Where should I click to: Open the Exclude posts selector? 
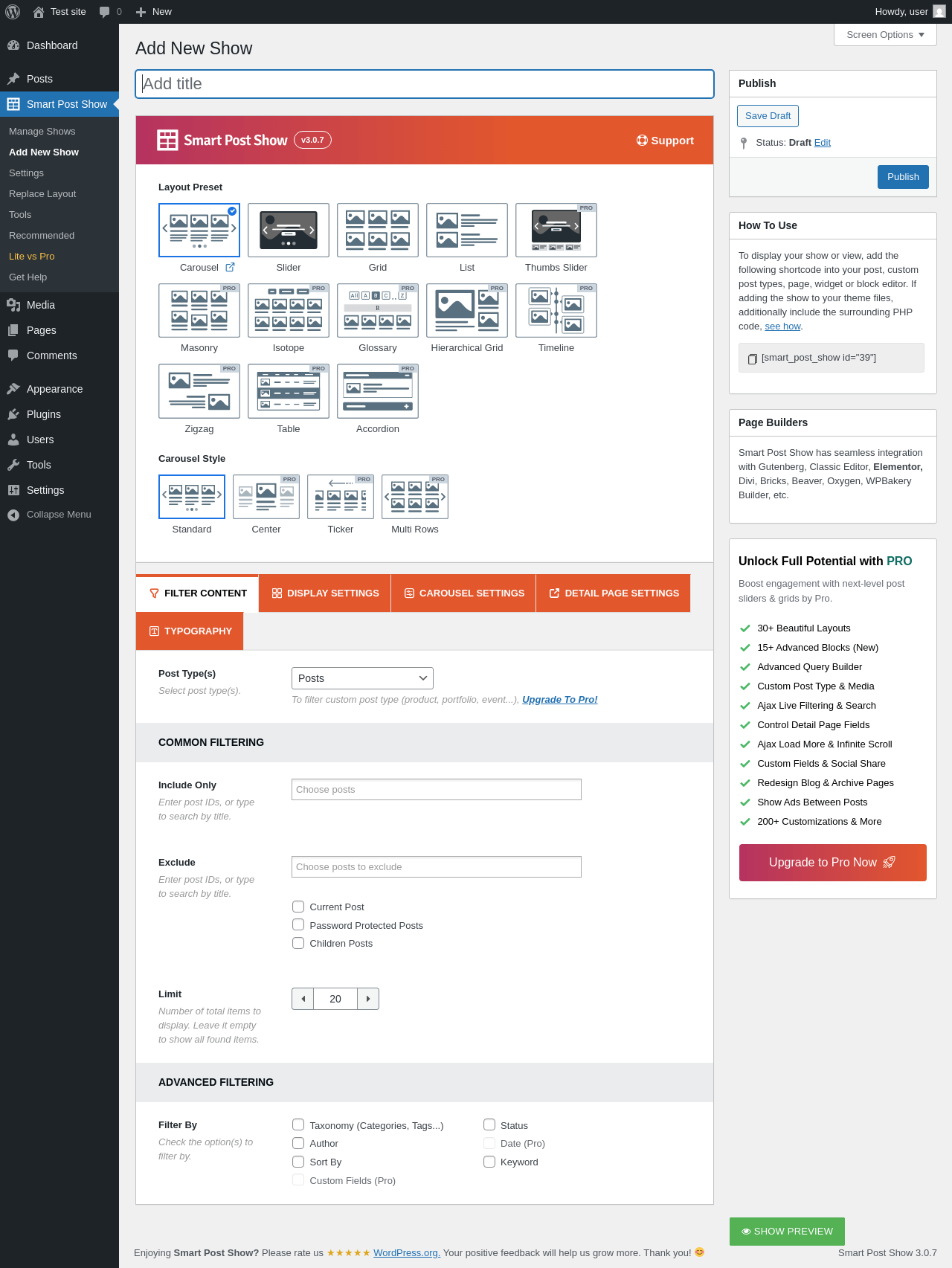437,867
